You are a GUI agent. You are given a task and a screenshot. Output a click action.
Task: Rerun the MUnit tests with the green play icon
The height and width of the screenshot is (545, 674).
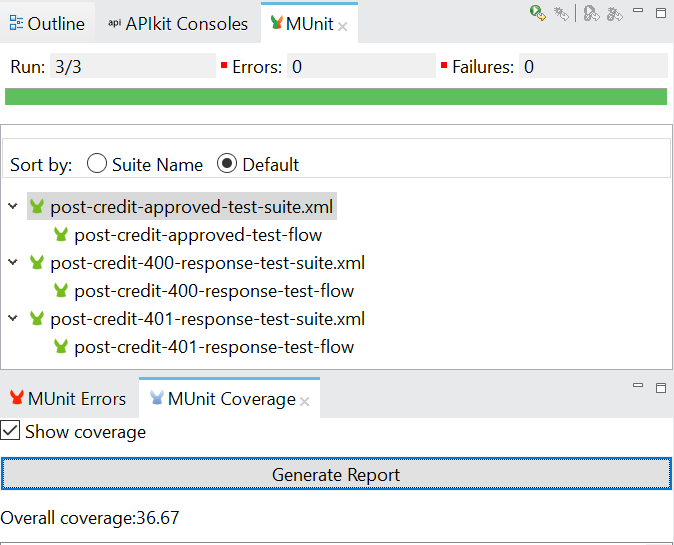[x=537, y=13]
